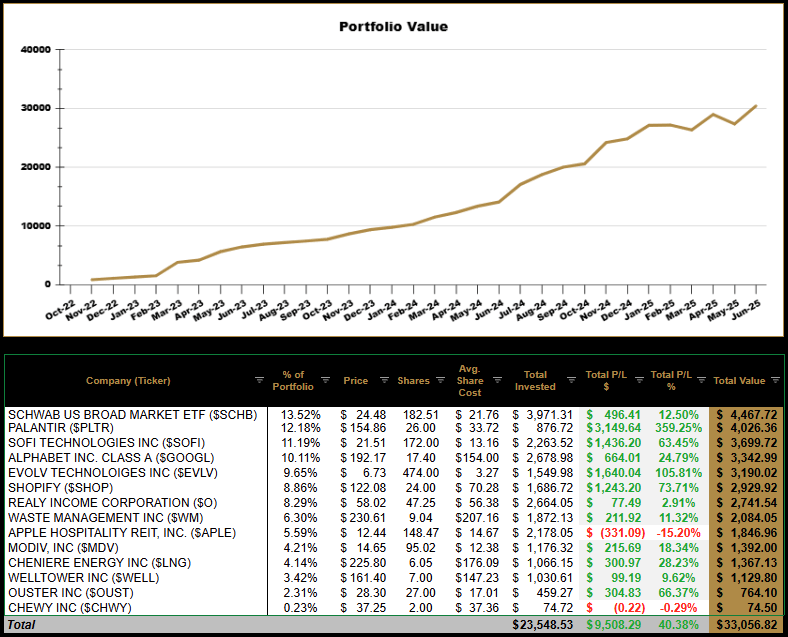The height and width of the screenshot is (637, 788).
Task: Open the Total P/L $ filter dropdown
Action: coord(639,380)
